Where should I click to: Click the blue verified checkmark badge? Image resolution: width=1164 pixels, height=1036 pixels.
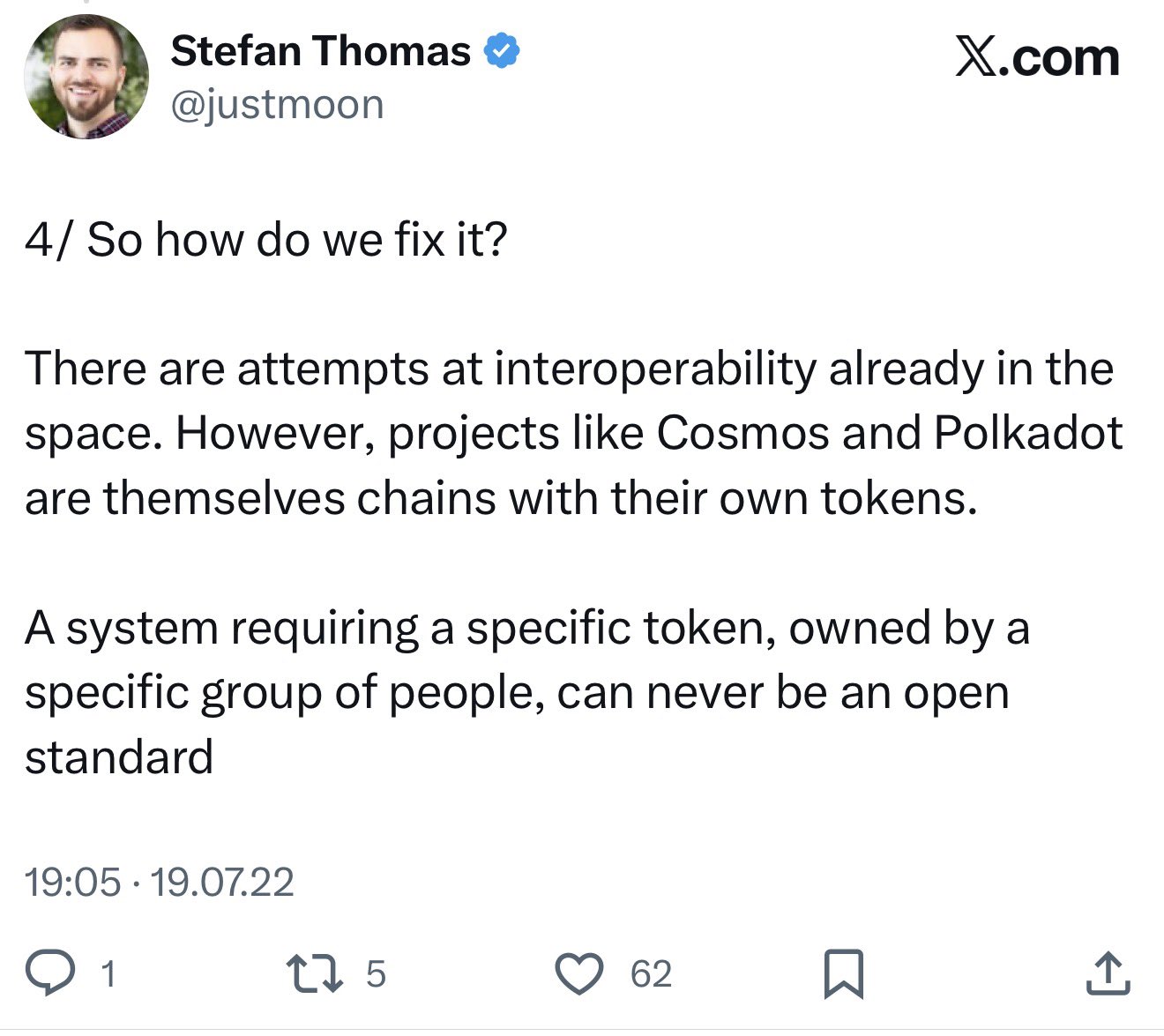click(x=502, y=51)
